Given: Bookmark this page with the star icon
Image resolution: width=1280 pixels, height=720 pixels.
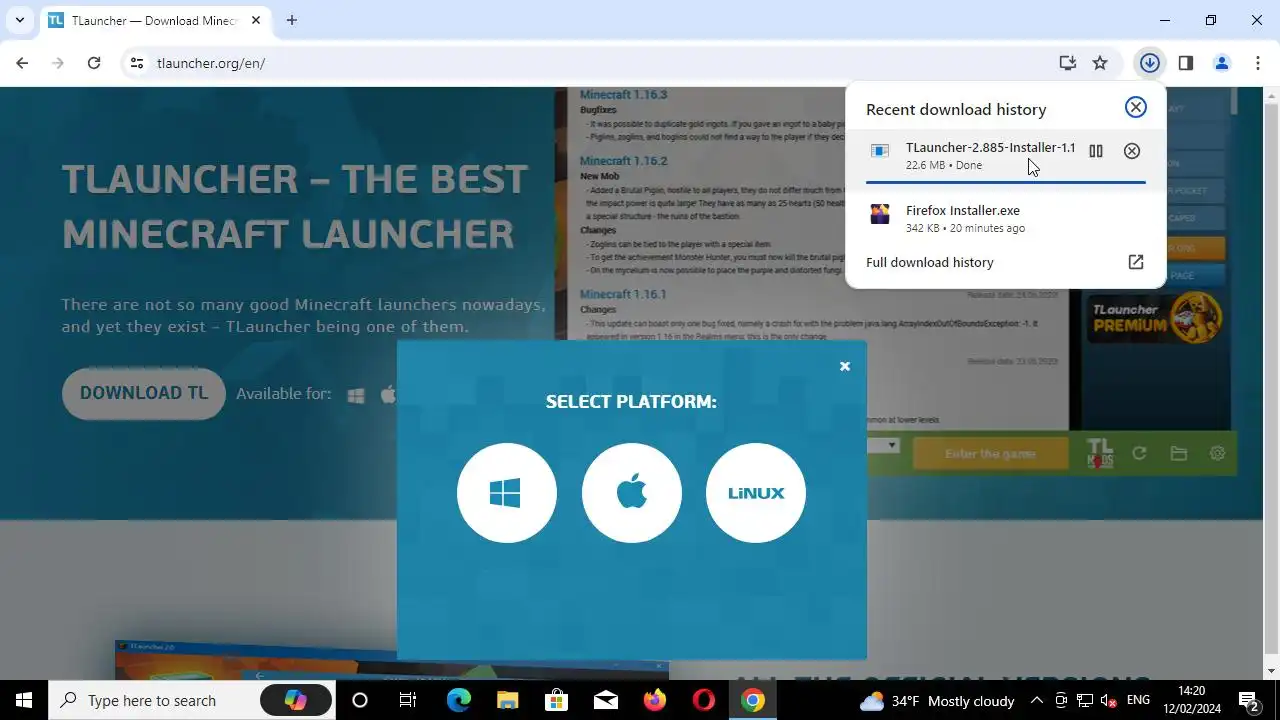Looking at the screenshot, I should coord(1100,63).
